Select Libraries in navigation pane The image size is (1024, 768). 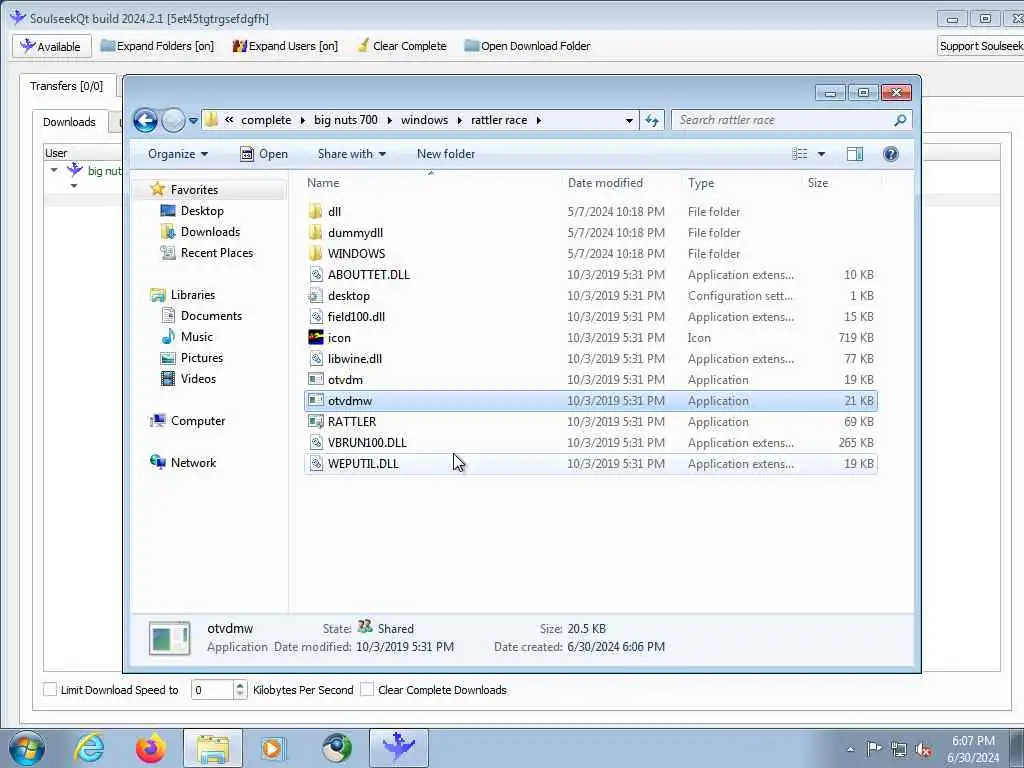click(x=193, y=295)
